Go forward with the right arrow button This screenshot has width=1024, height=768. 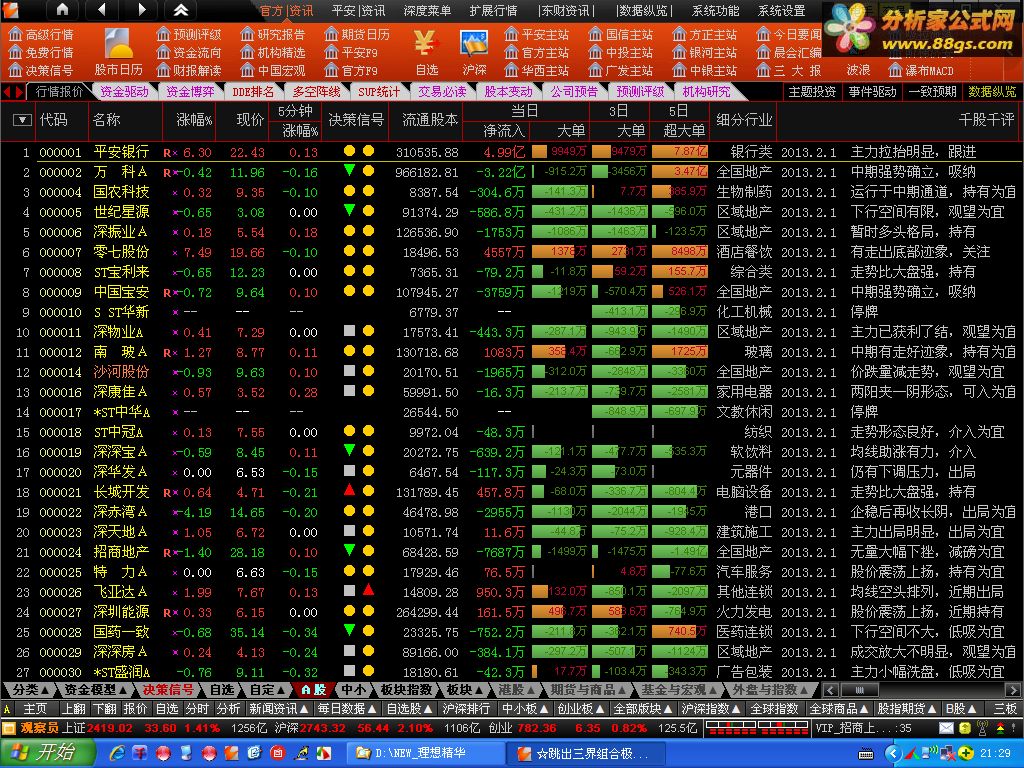point(142,9)
